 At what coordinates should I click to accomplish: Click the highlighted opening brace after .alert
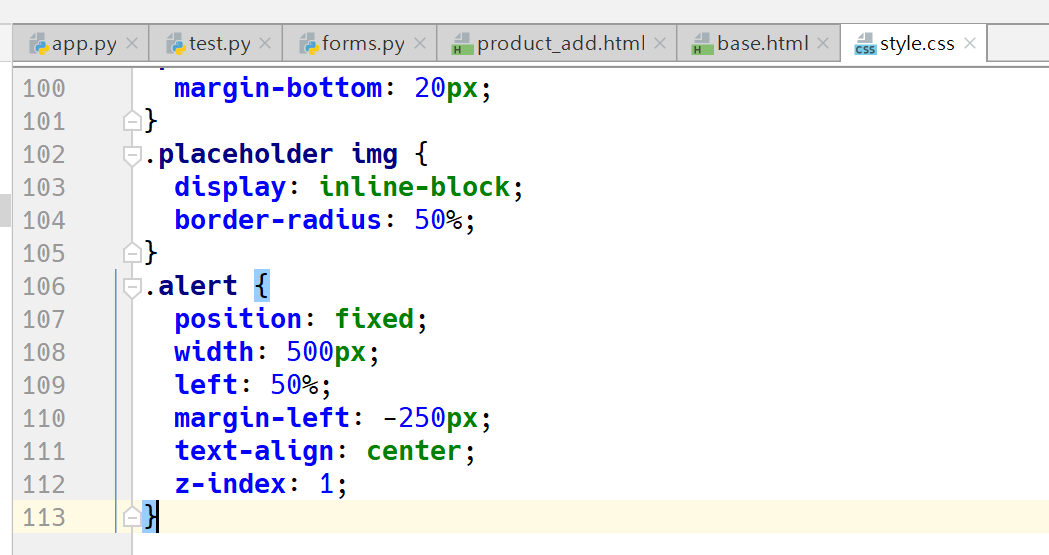click(x=262, y=286)
